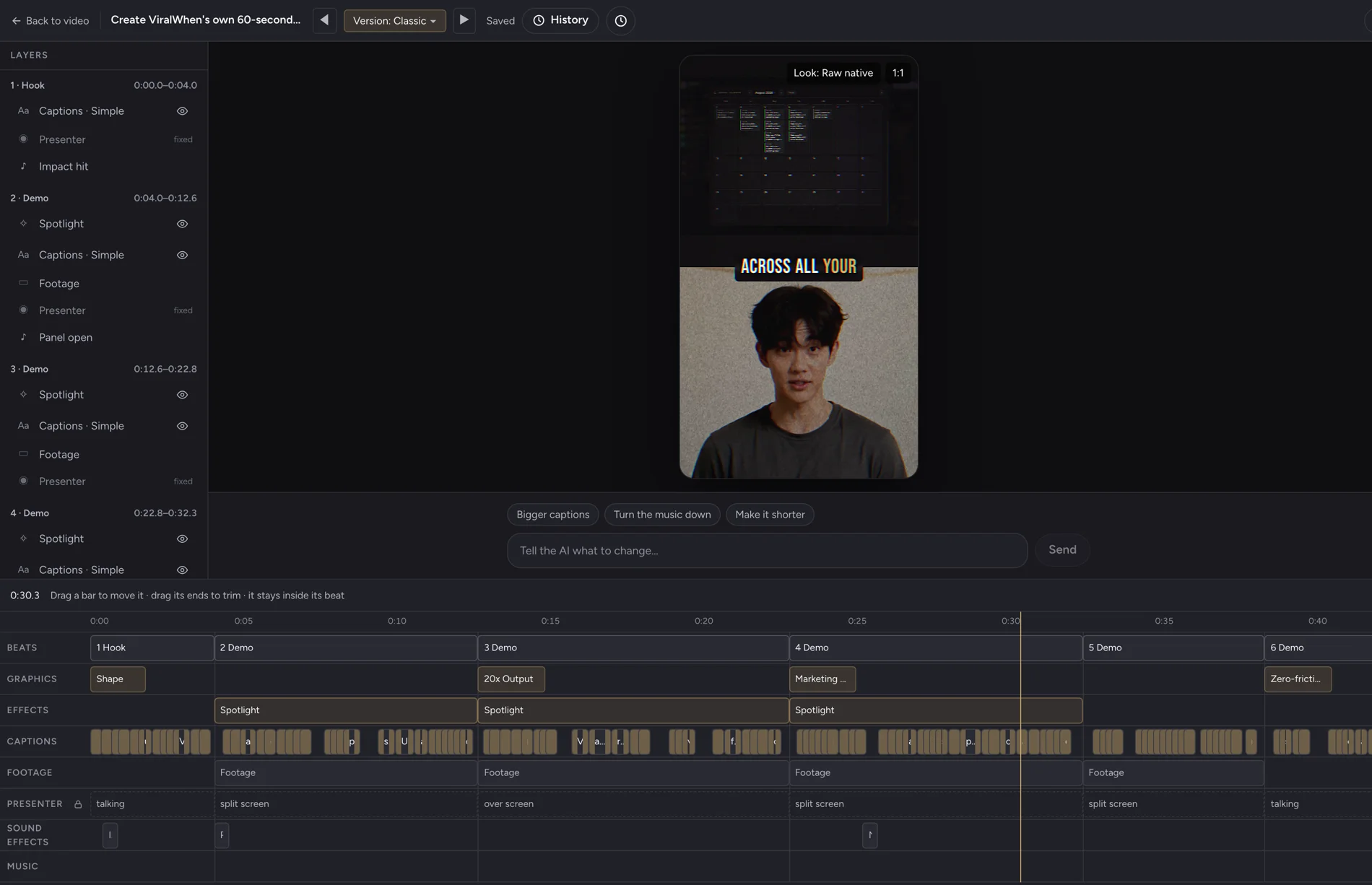Toggle eye on beat 3 Spotlight layer
This screenshot has height=885, width=1372.
(x=182, y=395)
